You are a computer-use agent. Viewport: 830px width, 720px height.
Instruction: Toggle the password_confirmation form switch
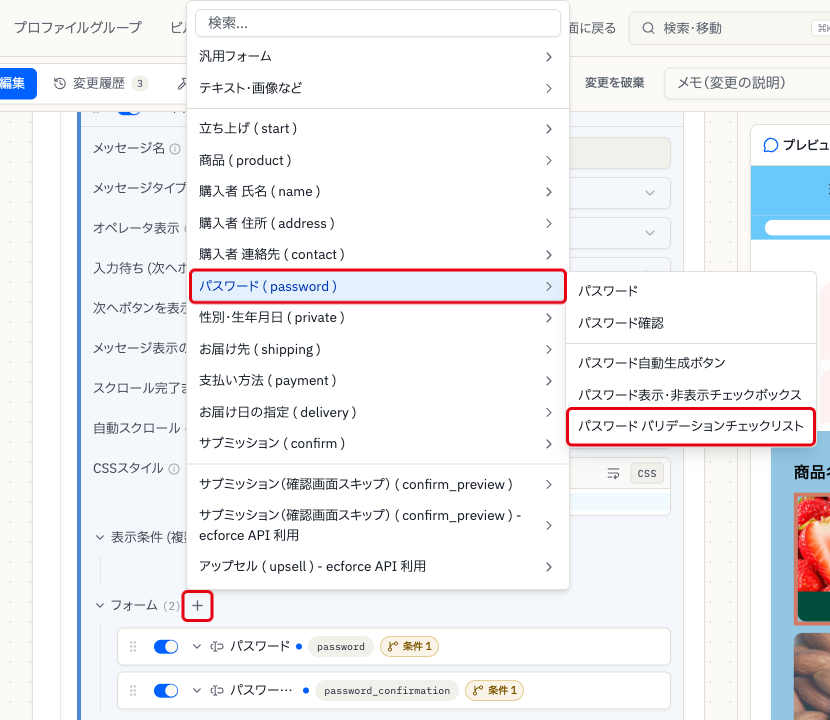click(166, 690)
